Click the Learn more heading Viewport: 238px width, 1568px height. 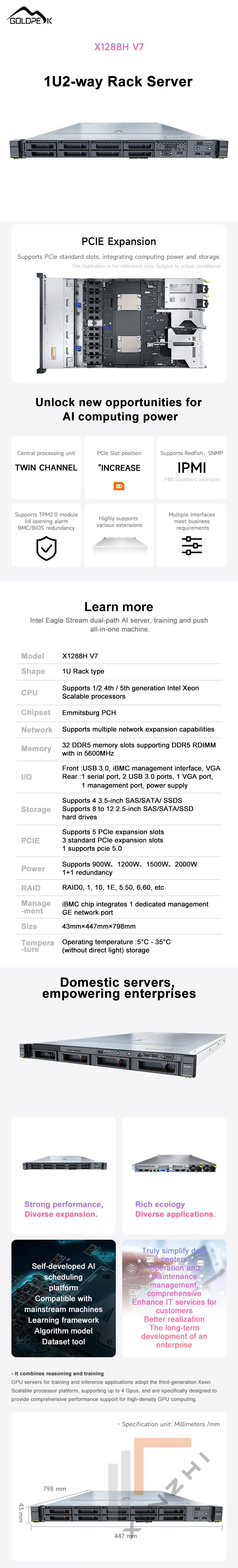[x=119, y=607]
